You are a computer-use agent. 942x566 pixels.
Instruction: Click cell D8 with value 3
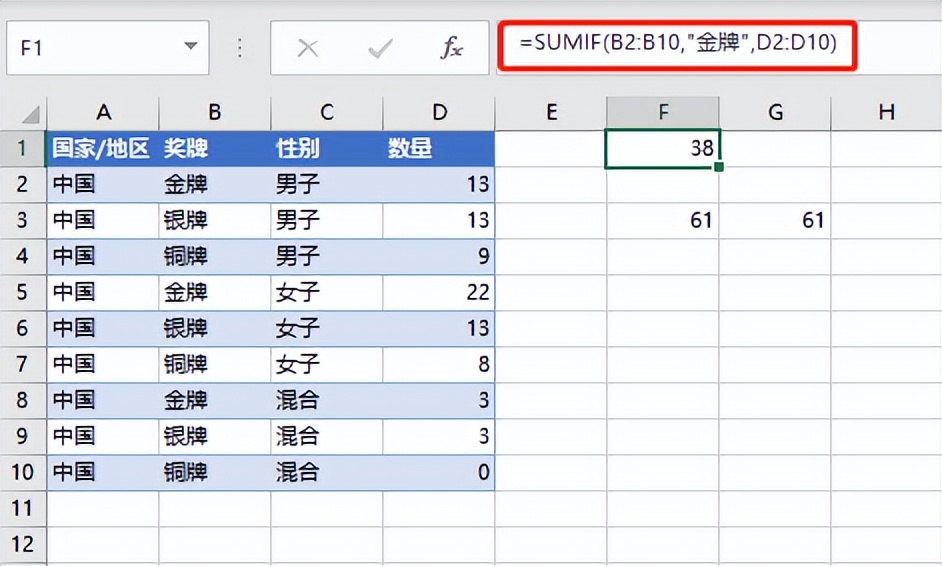tap(439, 401)
